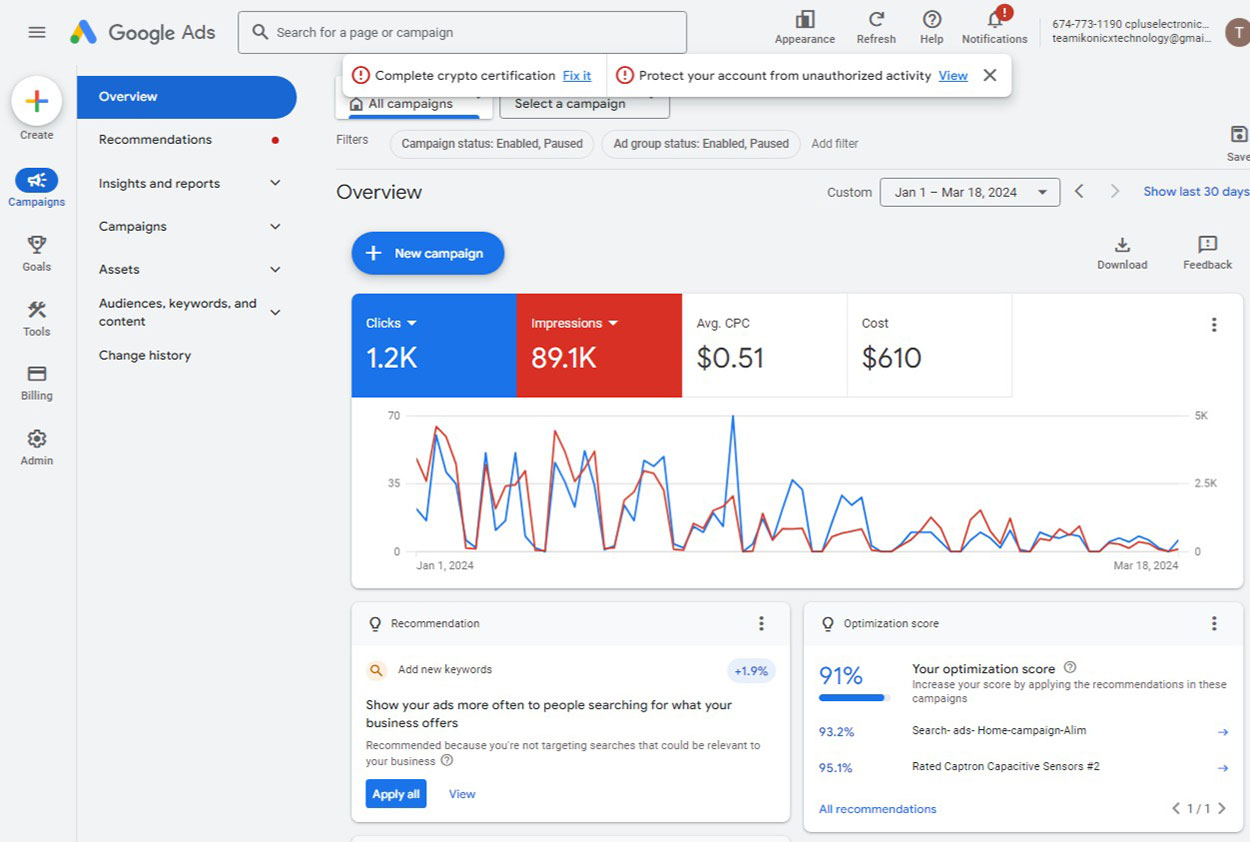Click View link in account alert

coord(953,76)
